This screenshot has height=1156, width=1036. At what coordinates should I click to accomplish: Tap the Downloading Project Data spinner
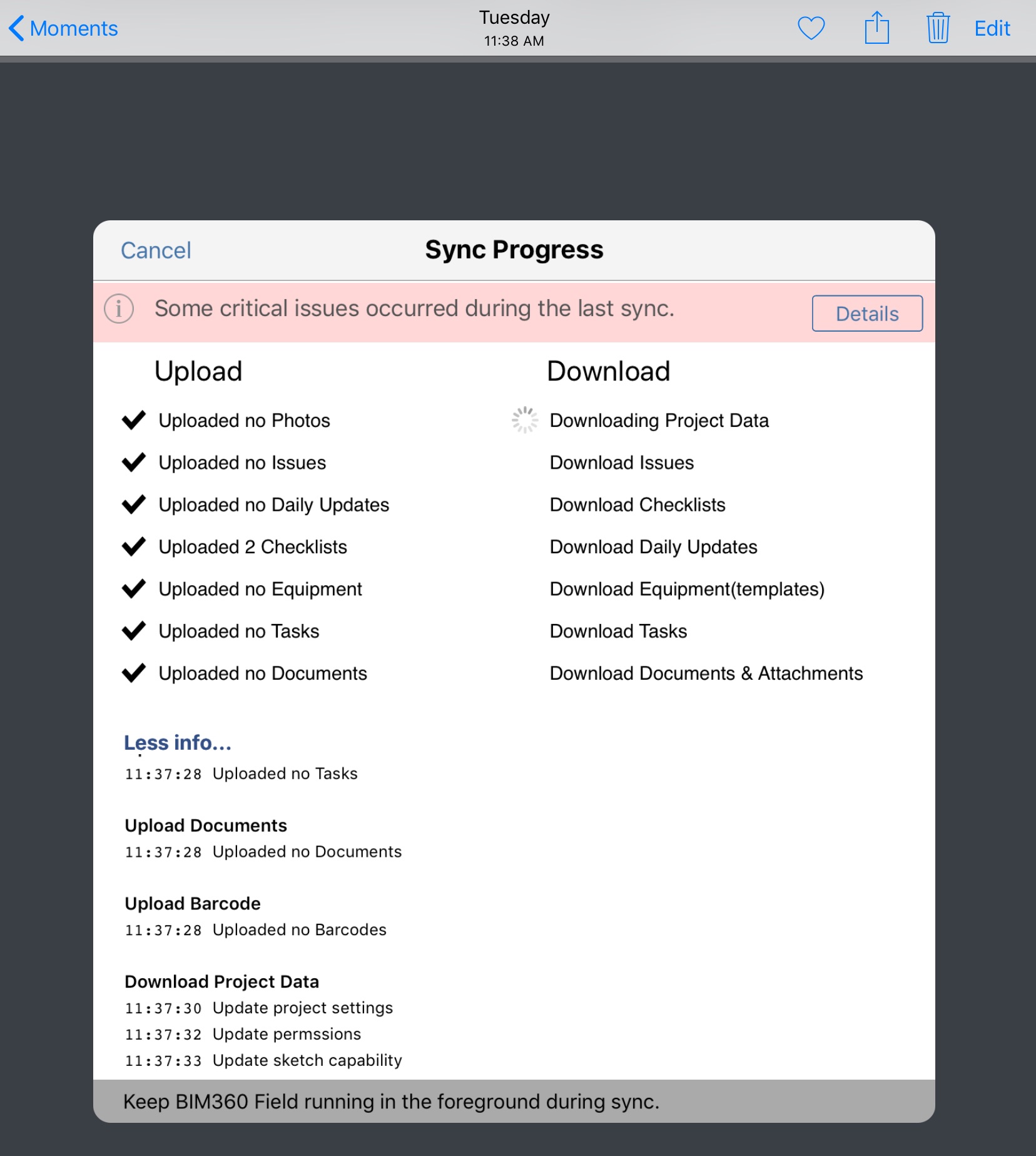coord(524,420)
